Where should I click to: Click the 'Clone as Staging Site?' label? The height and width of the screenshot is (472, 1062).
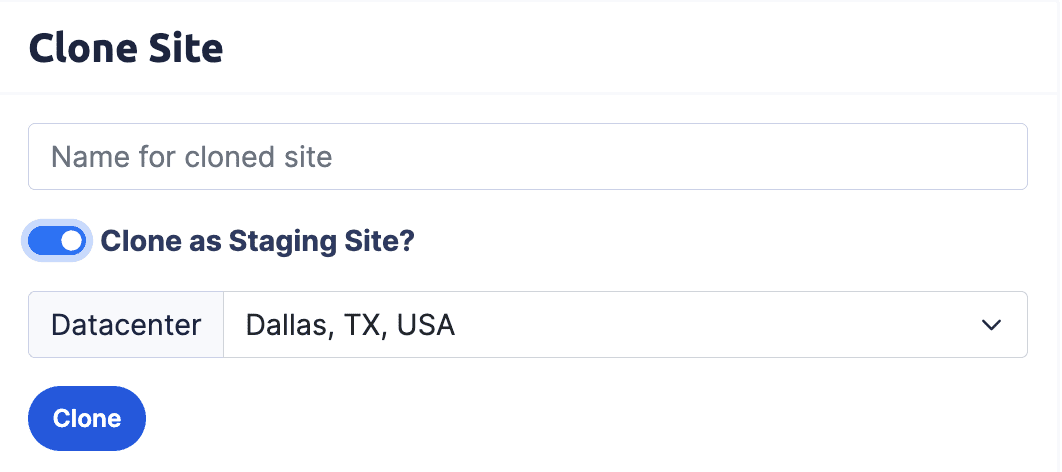pos(257,241)
